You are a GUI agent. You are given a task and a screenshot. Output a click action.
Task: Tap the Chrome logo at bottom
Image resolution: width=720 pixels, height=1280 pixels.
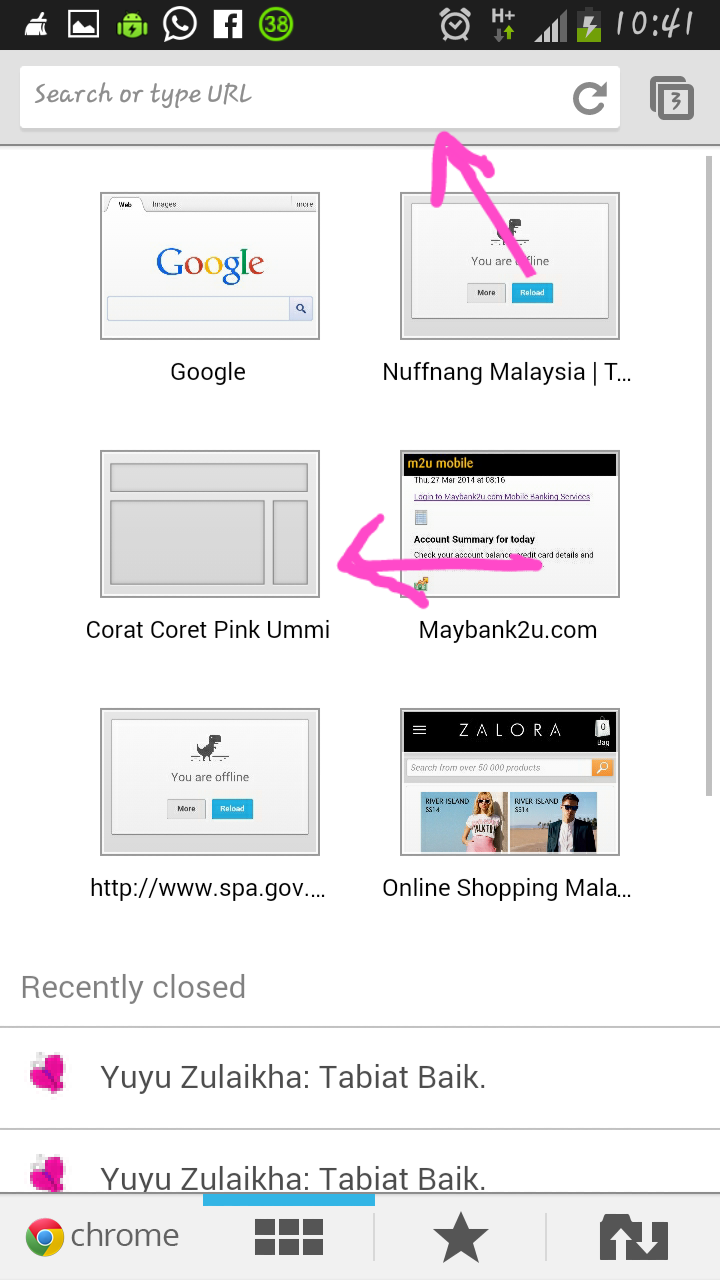point(45,1237)
